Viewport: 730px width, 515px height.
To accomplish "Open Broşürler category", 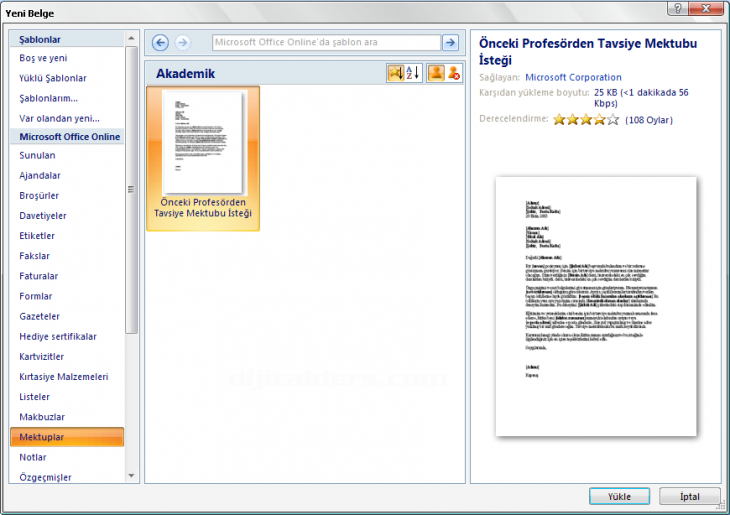I will tap(39, 196).
